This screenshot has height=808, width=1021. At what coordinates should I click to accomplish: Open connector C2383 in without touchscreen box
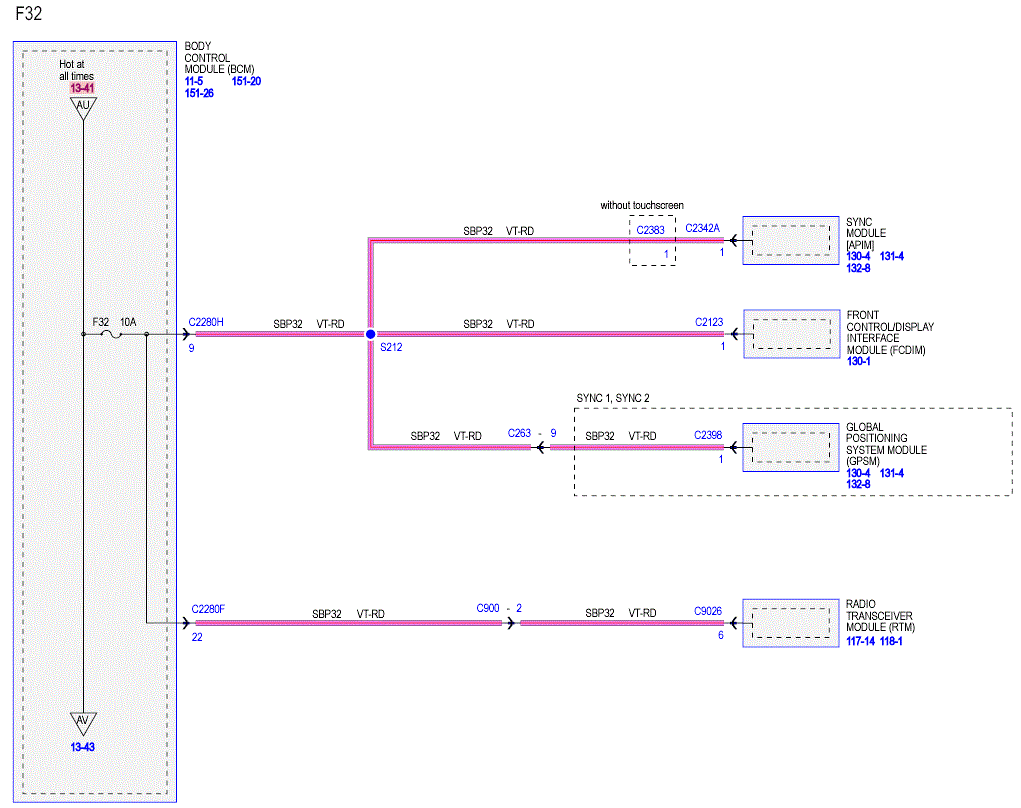click(650, 230)
